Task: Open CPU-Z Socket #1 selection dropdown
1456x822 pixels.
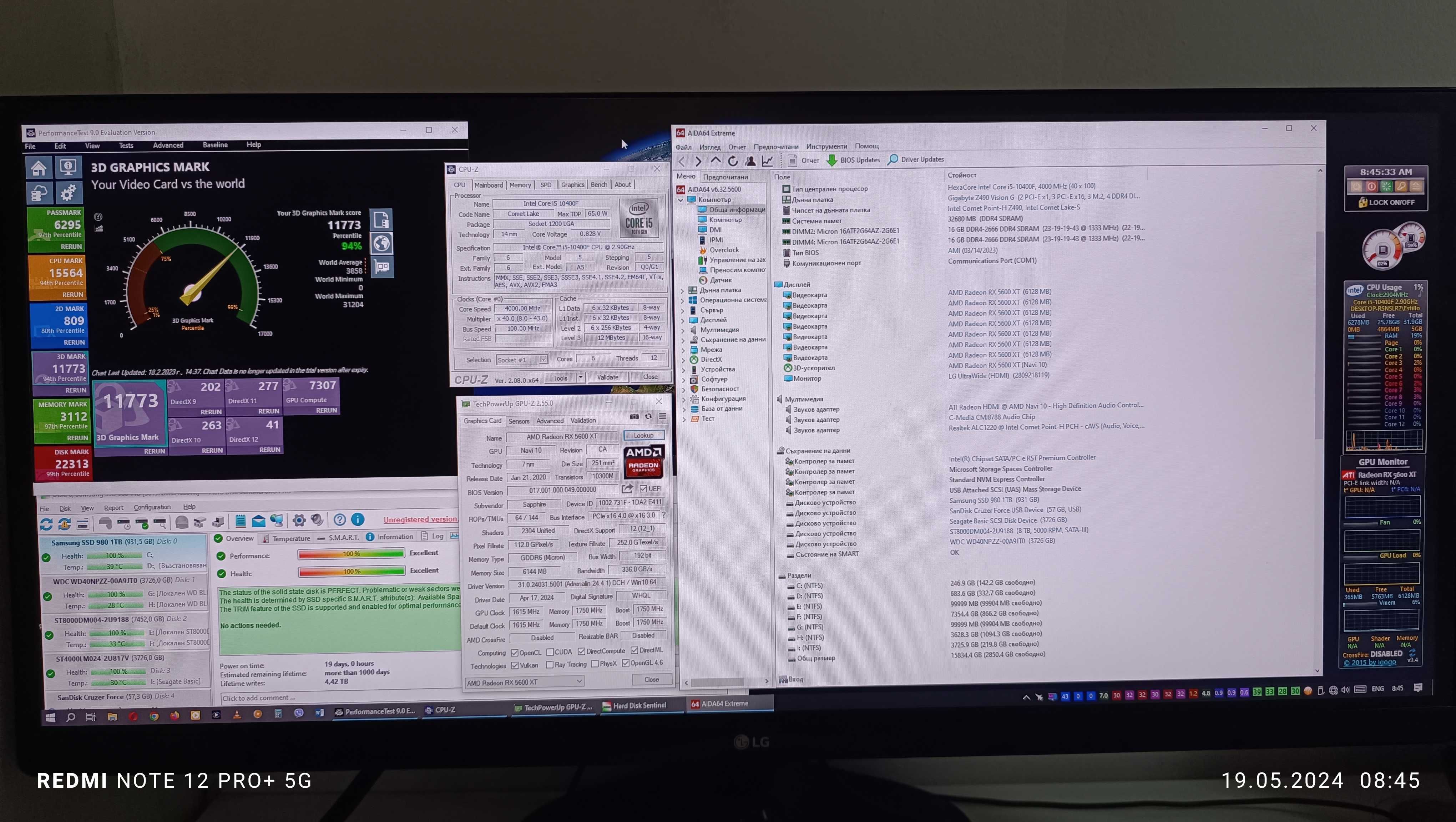Action: tap(522, 360)
